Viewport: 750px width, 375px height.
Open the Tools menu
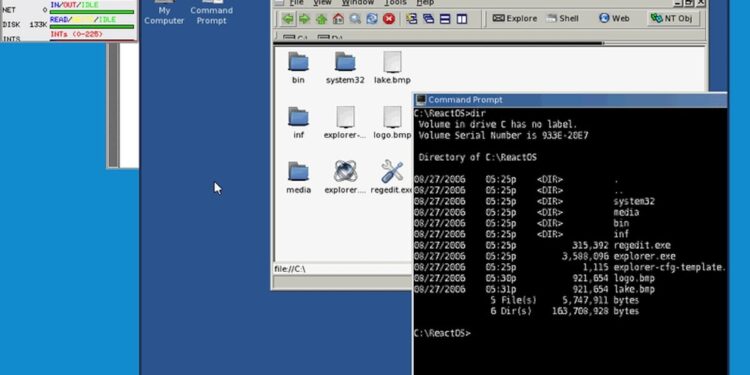point(395,3)
